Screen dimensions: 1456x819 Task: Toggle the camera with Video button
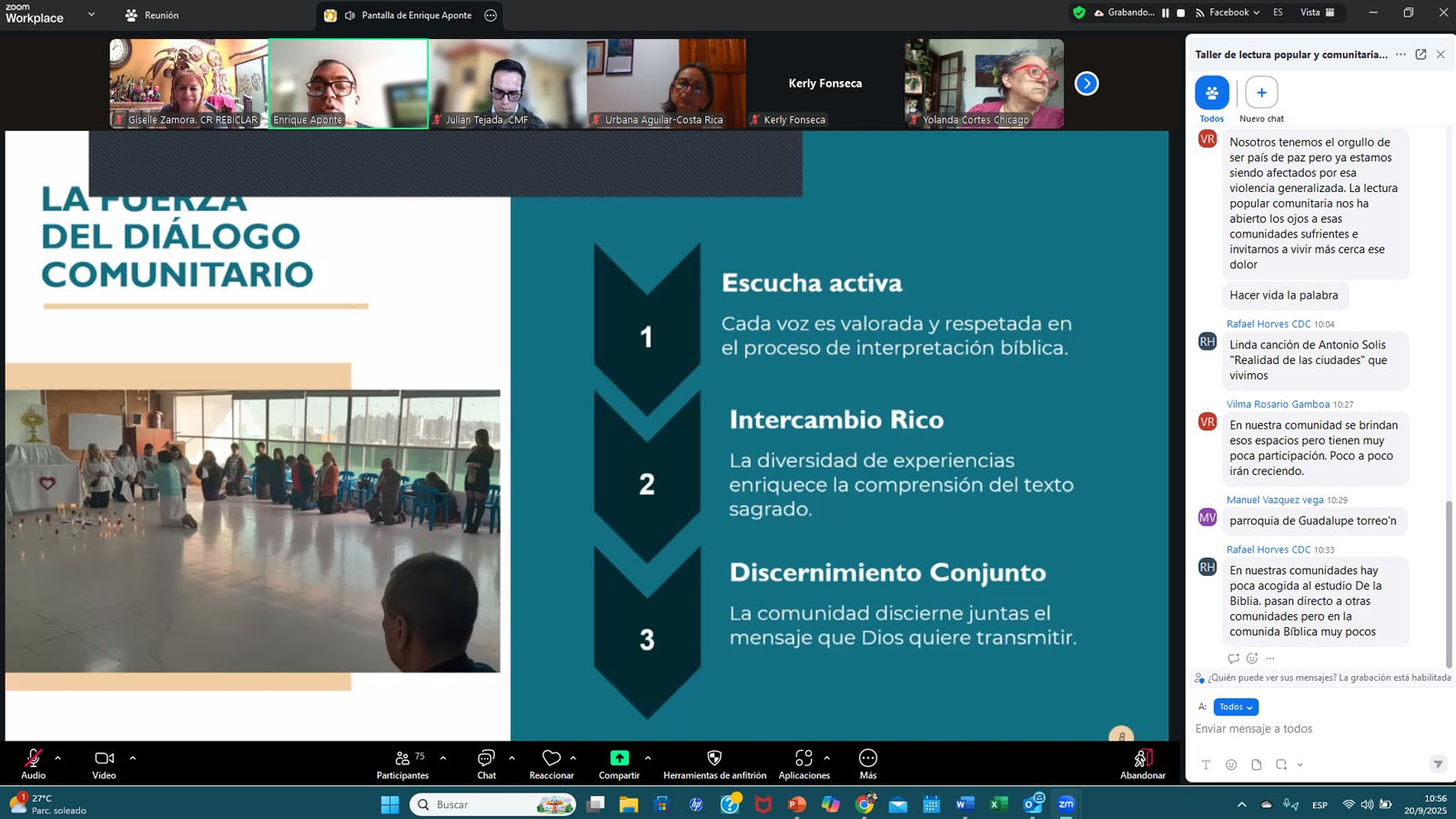click(104, 764)
